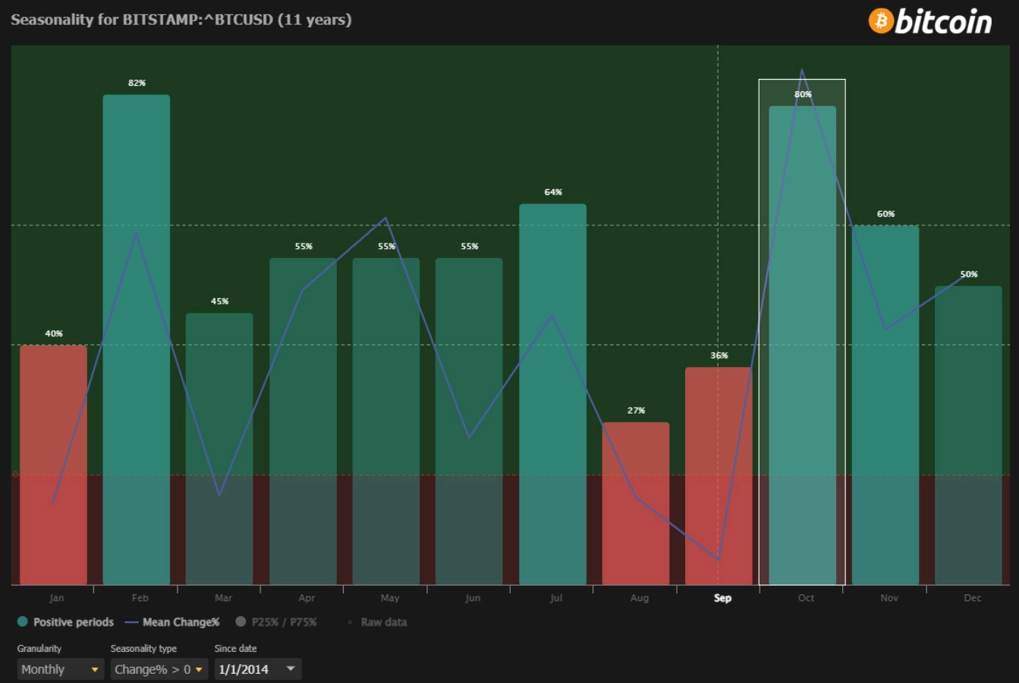Toggle the Mean Change% line legend
This screenshot has width=1019, height=683.
tap(172, 622)
